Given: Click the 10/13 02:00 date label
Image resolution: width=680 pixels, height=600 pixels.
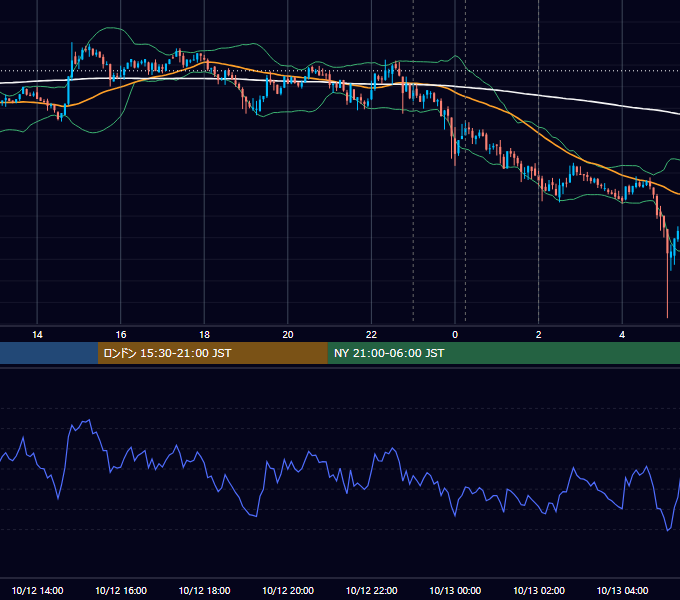Looking at the screenshot, I should [539, 590].
